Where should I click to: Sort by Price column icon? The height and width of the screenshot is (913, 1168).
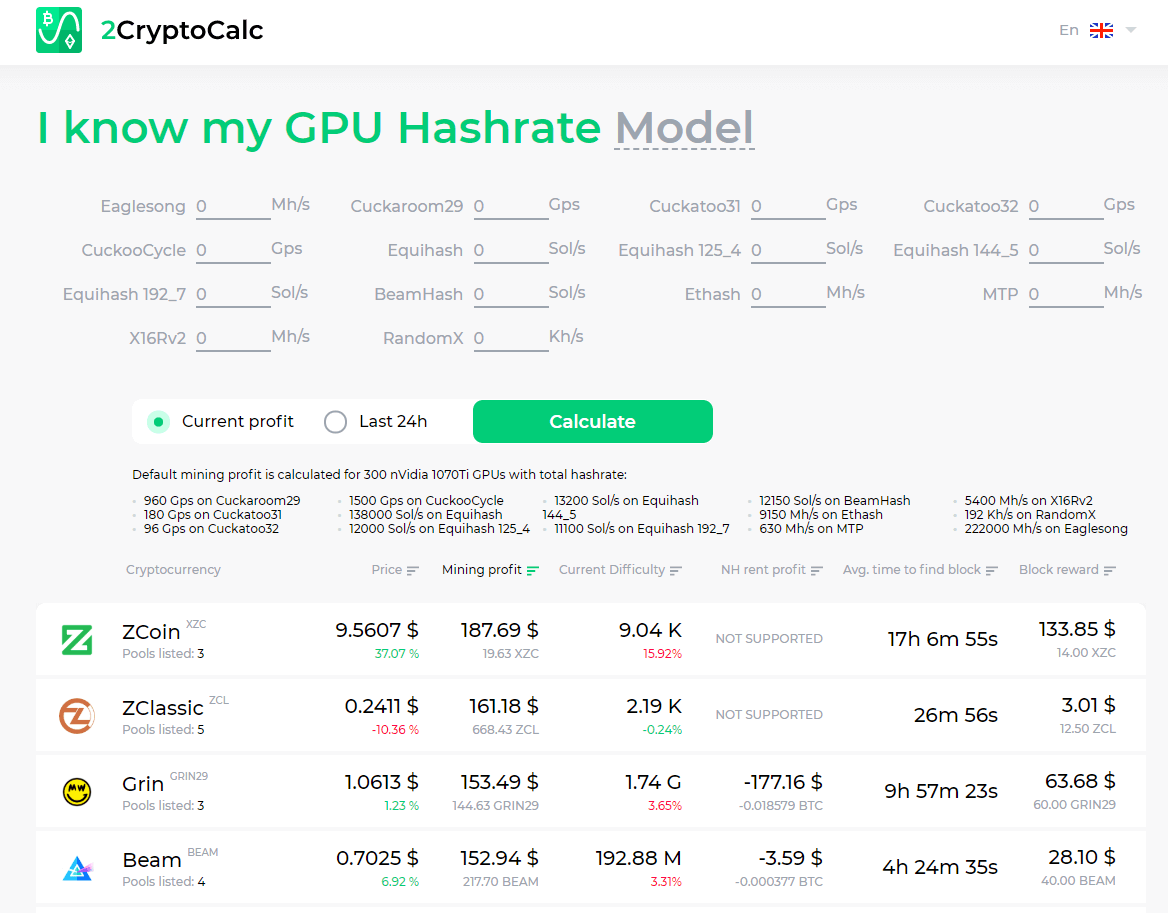[412, 570]
